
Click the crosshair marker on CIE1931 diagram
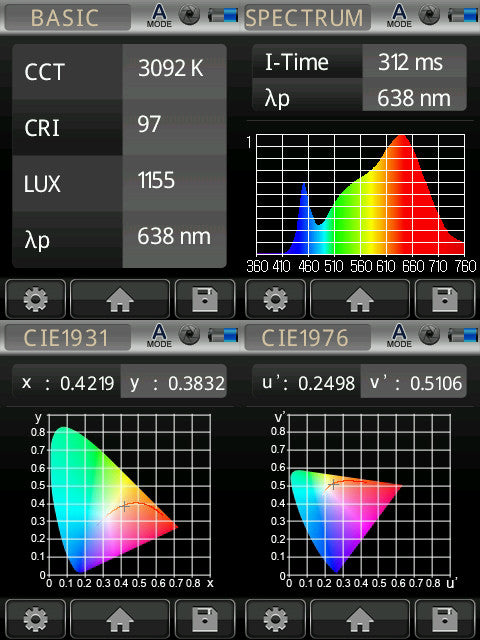(x=125, y=507)
